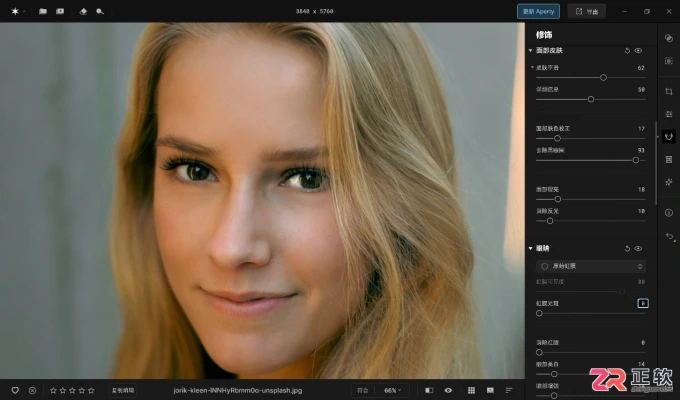
Task: Click the 皮肤平滑 slider handle at 62
Action: pyautogui.click(x=603, y=78)
